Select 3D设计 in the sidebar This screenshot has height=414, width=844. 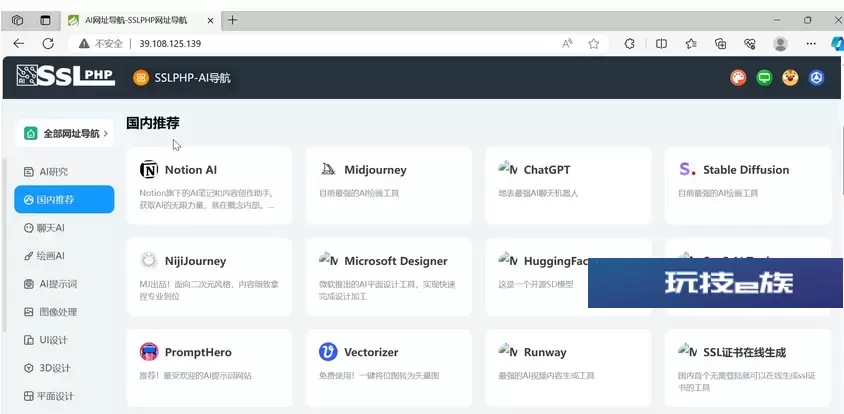coord(64,368)
